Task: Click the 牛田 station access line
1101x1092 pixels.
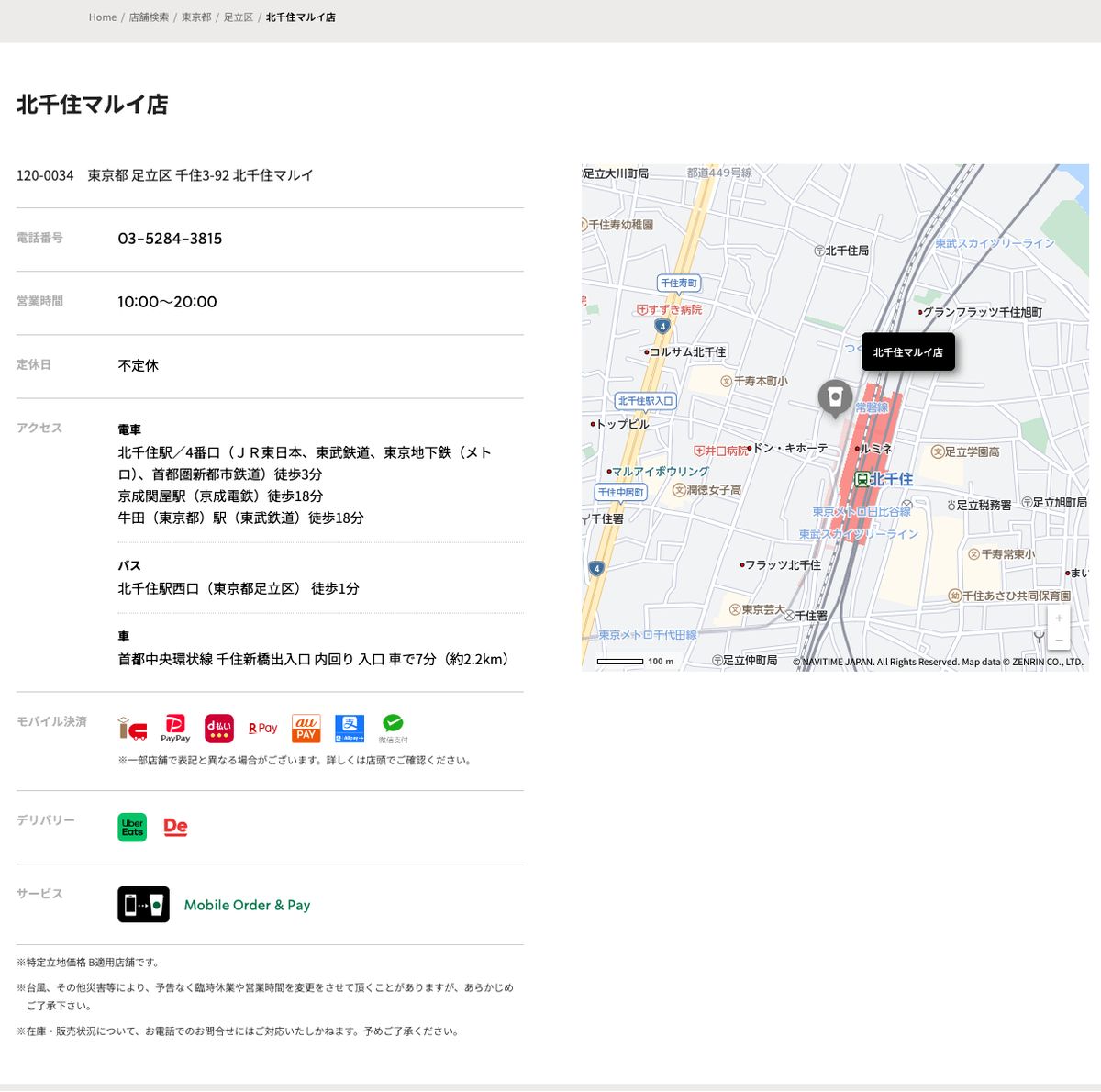Action: click(240, 518)
